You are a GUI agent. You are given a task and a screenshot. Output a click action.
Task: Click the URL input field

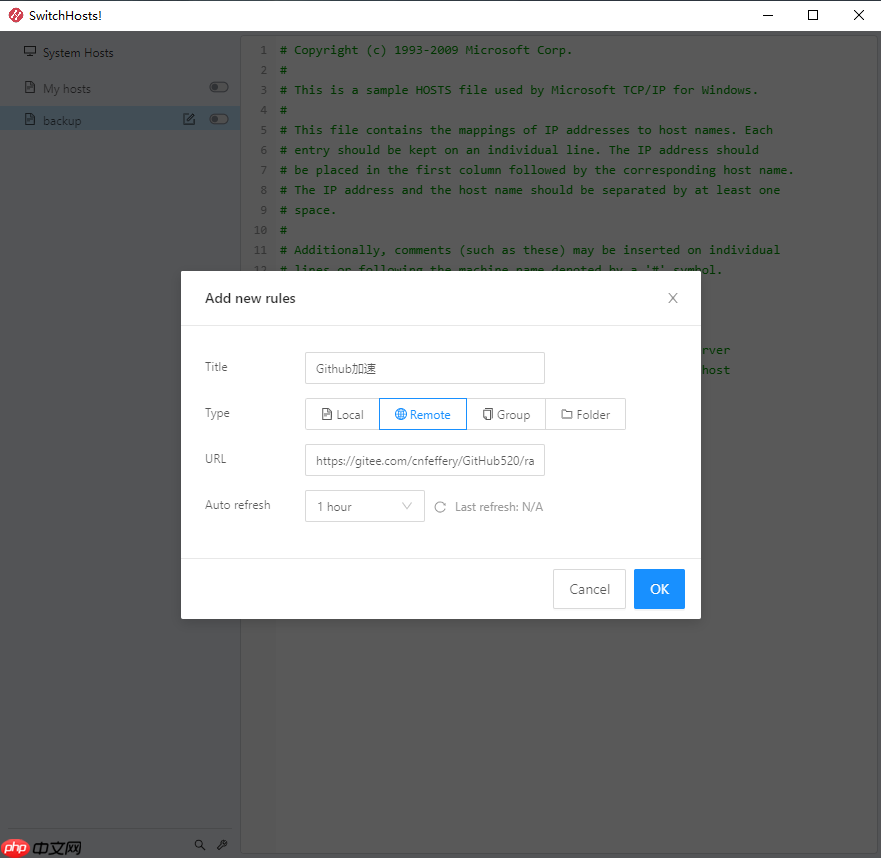tap(424, 460)
